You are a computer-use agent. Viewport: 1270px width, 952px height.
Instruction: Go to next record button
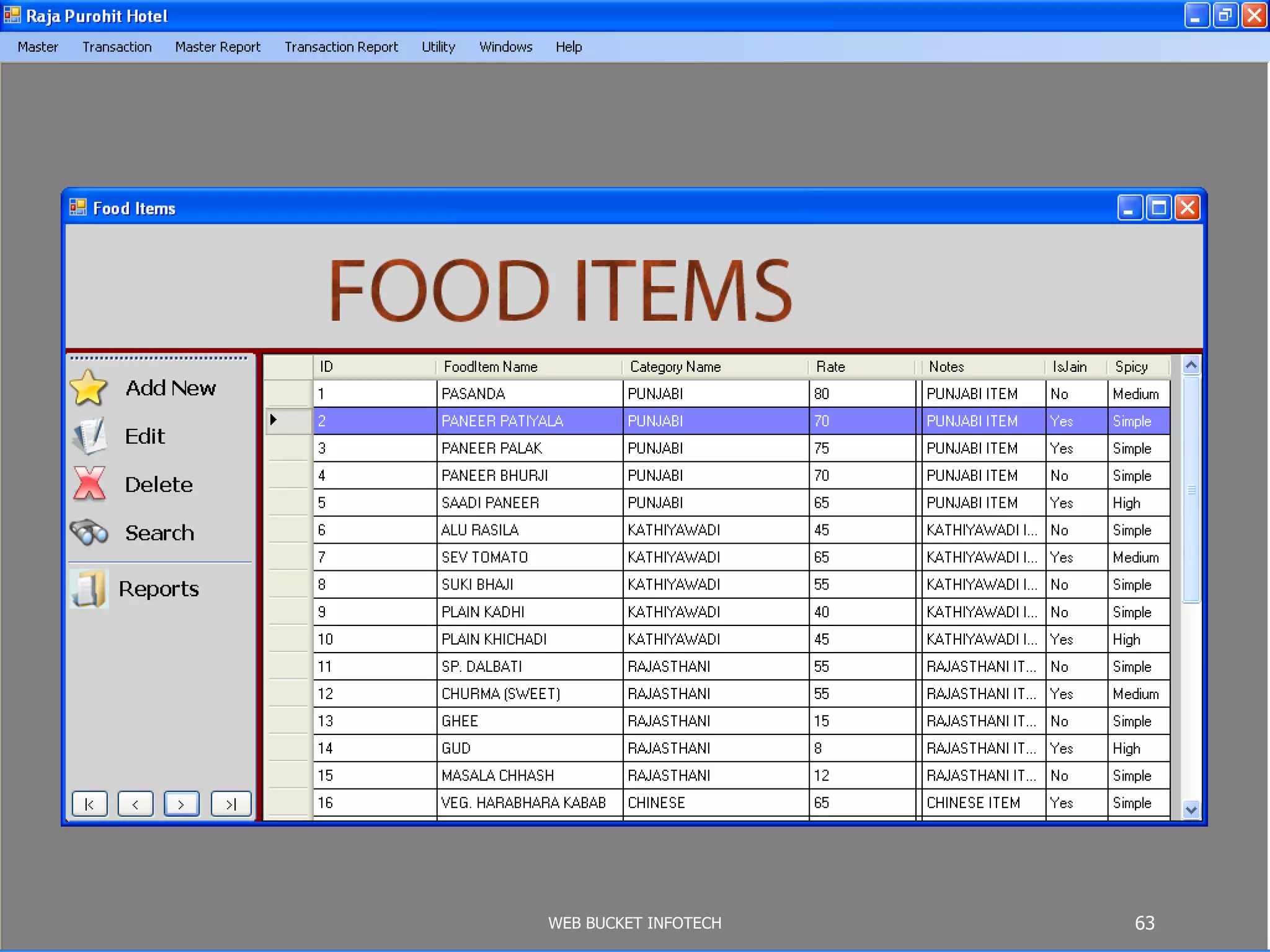(181, 804)
